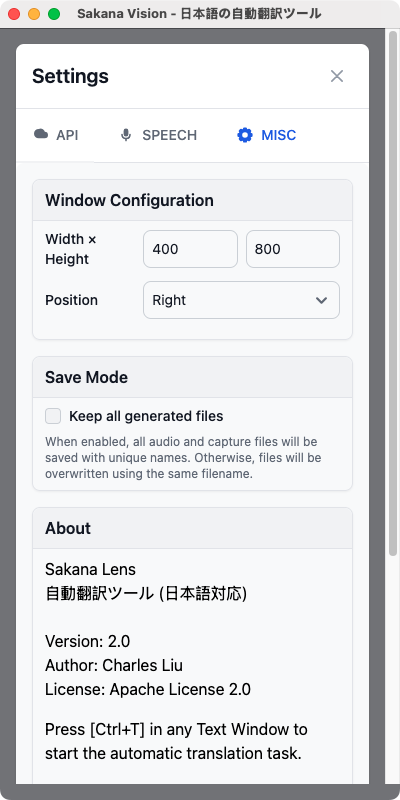This screenshot has height=800, width=400.
Task: Click the microphone icon on SPEECH tab
Action: (126, 135)
